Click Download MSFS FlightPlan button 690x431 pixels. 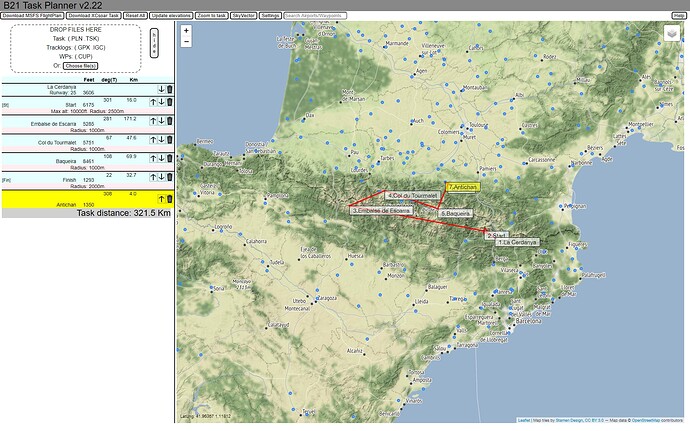coord(32,15)
